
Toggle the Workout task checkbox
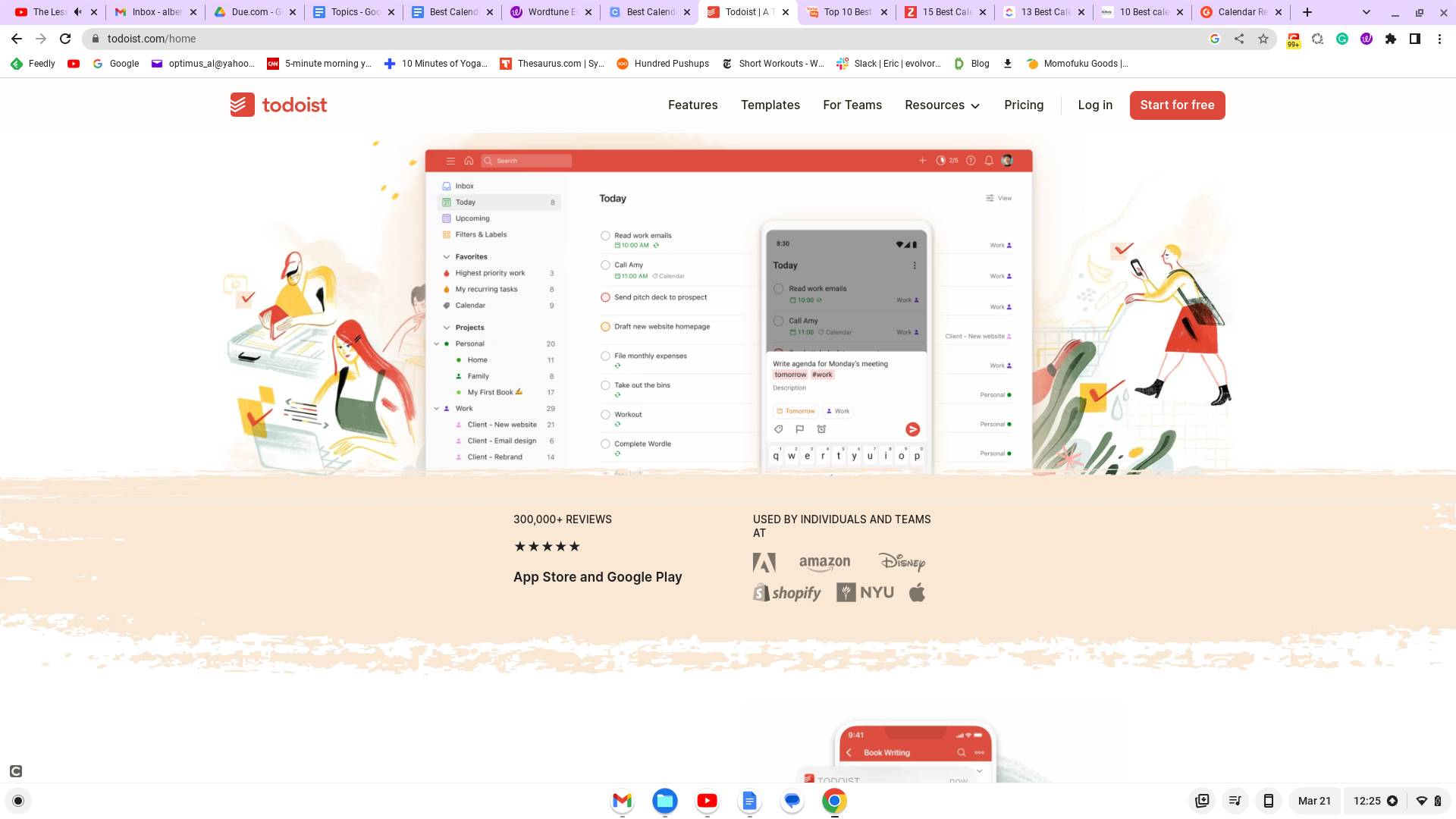point(604,413)
